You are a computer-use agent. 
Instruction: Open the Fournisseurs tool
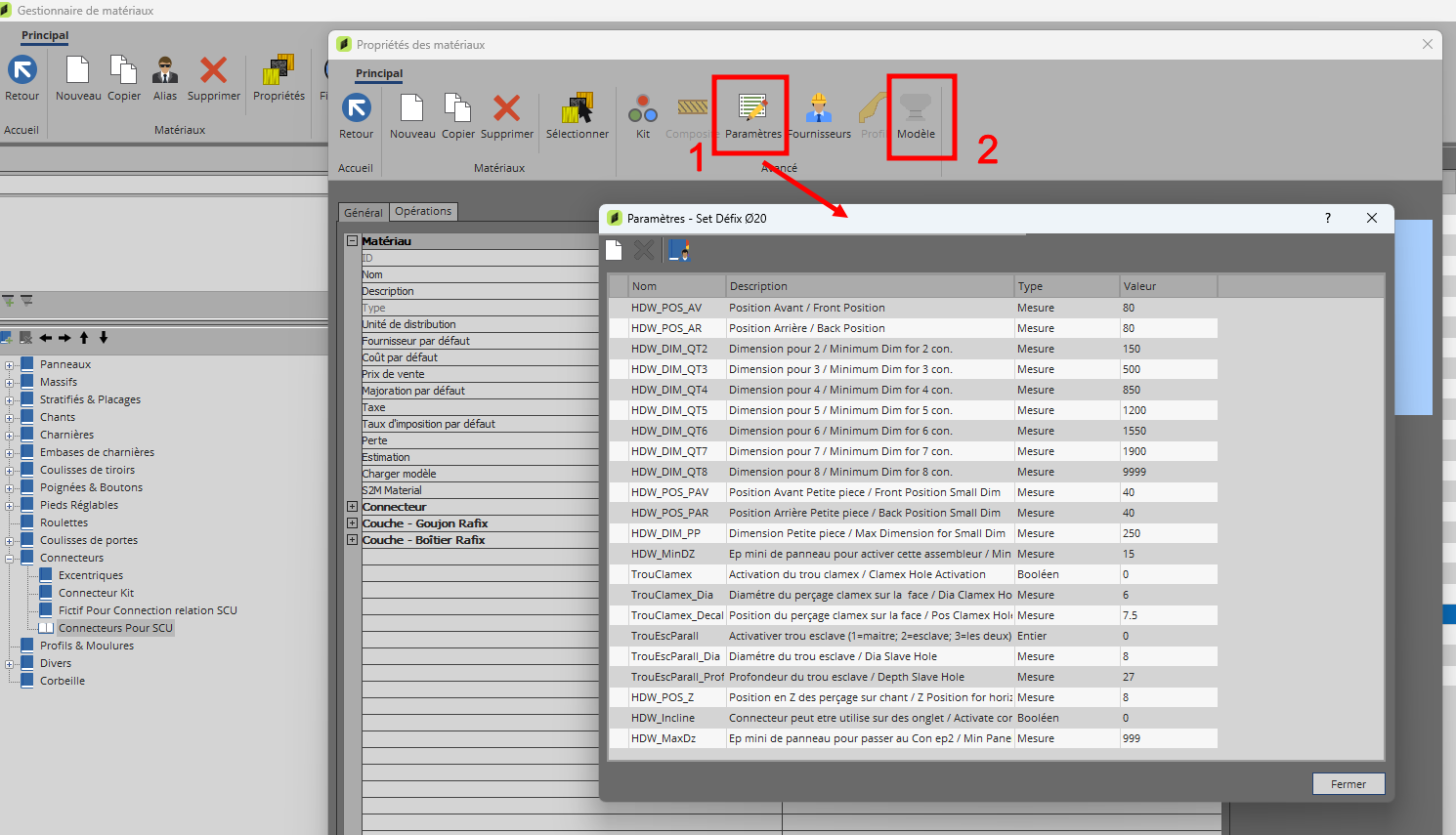click(x=819, y=117)
